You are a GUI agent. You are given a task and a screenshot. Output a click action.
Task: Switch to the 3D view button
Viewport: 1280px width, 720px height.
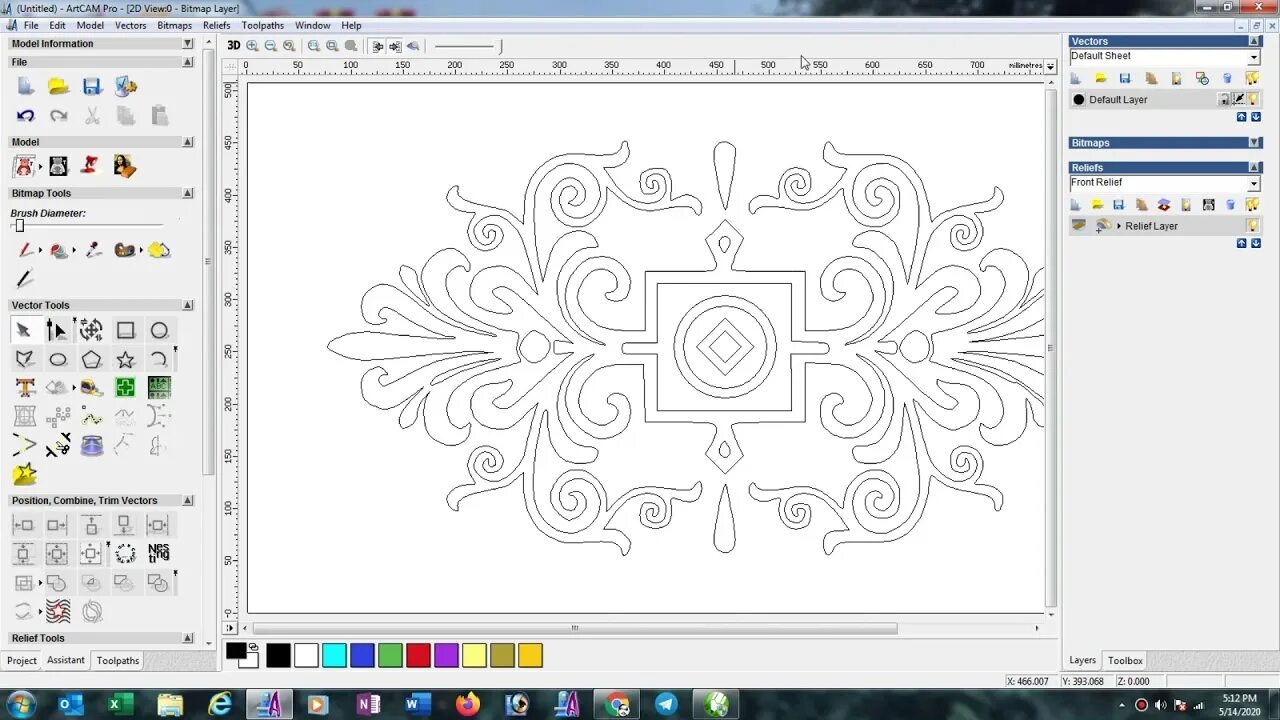point(233,45)
